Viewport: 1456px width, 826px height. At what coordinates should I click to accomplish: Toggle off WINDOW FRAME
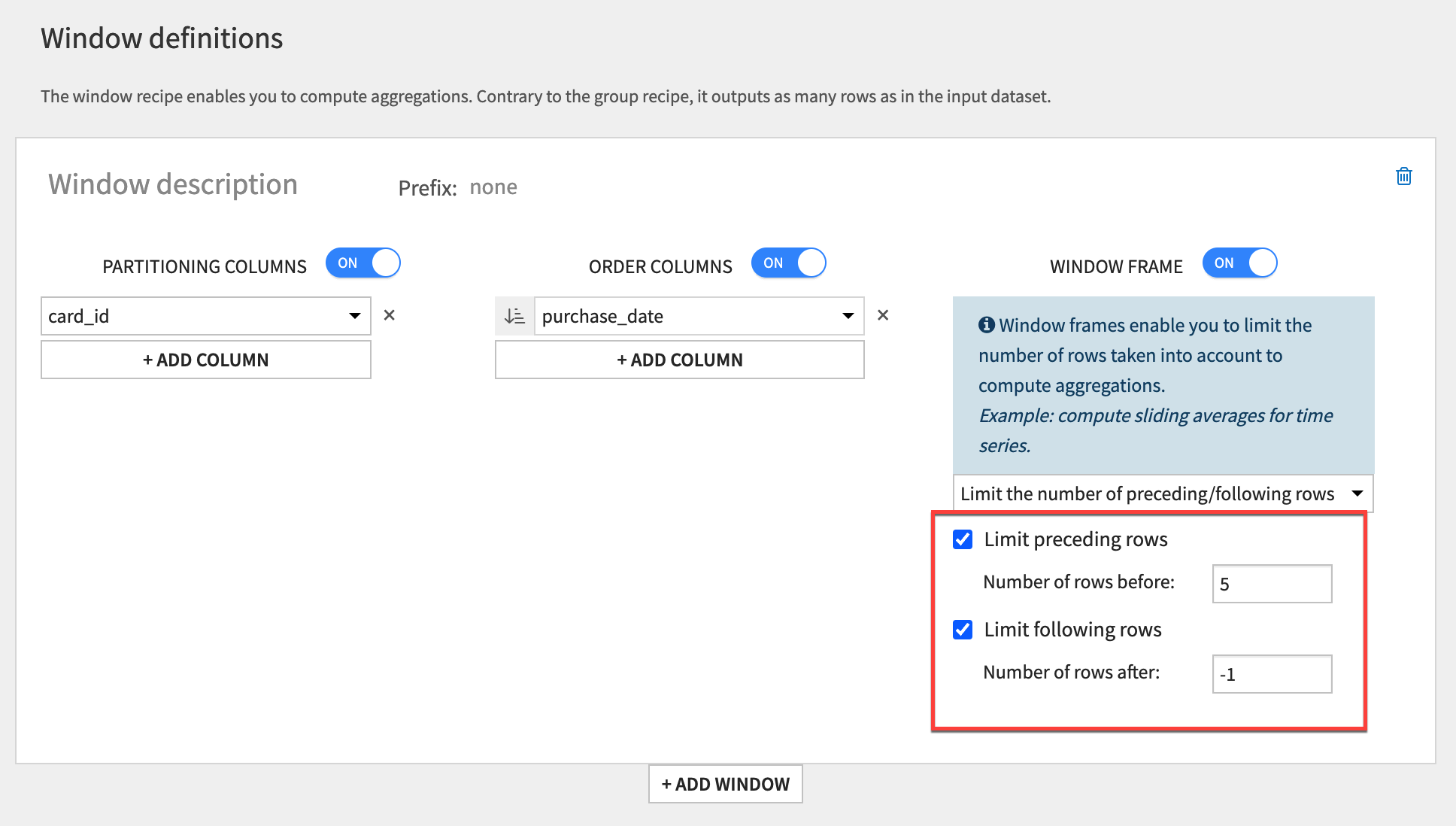(x=1239, y=263)
